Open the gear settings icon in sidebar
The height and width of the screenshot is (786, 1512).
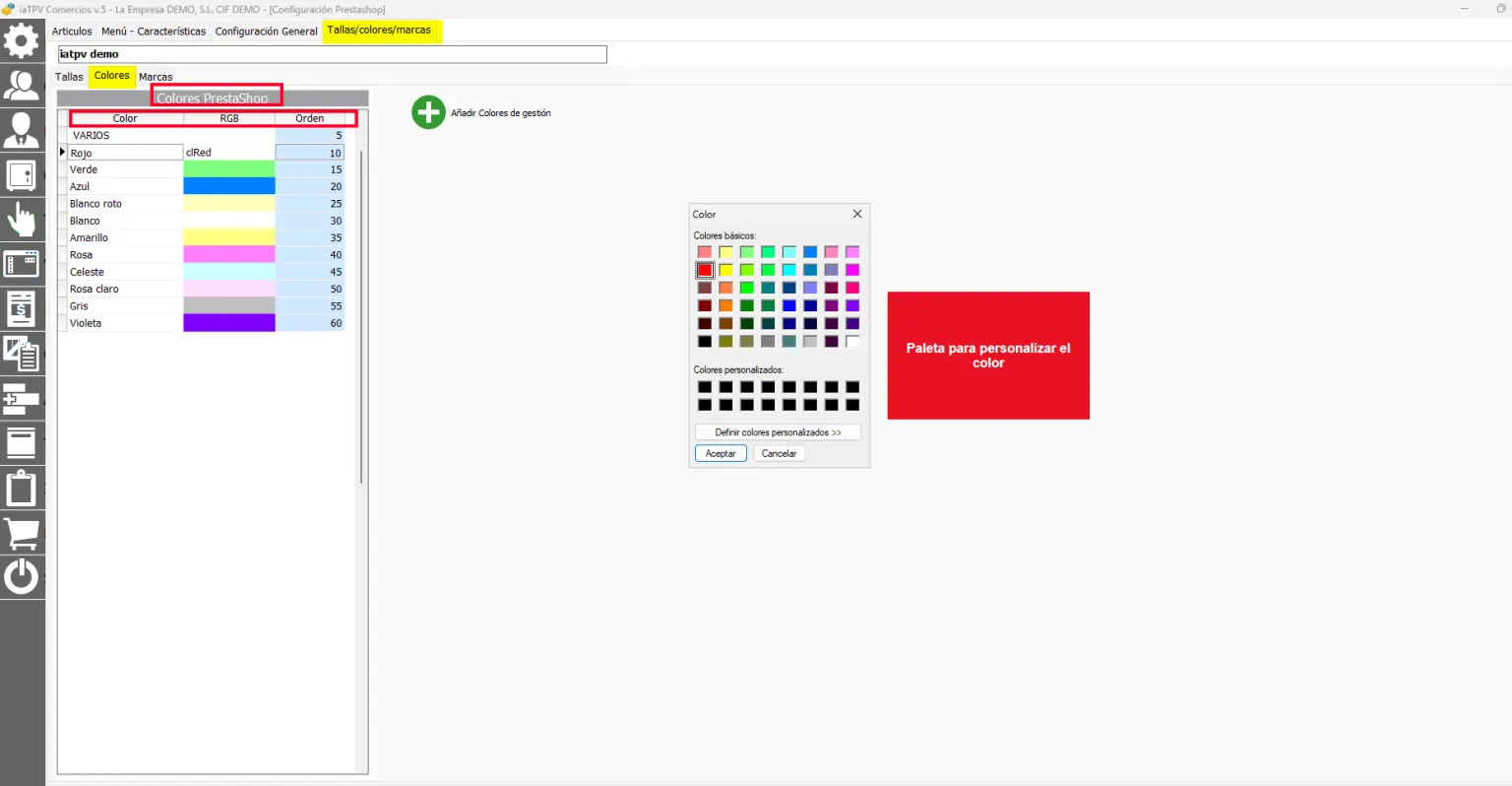click(x=22, y=41)
